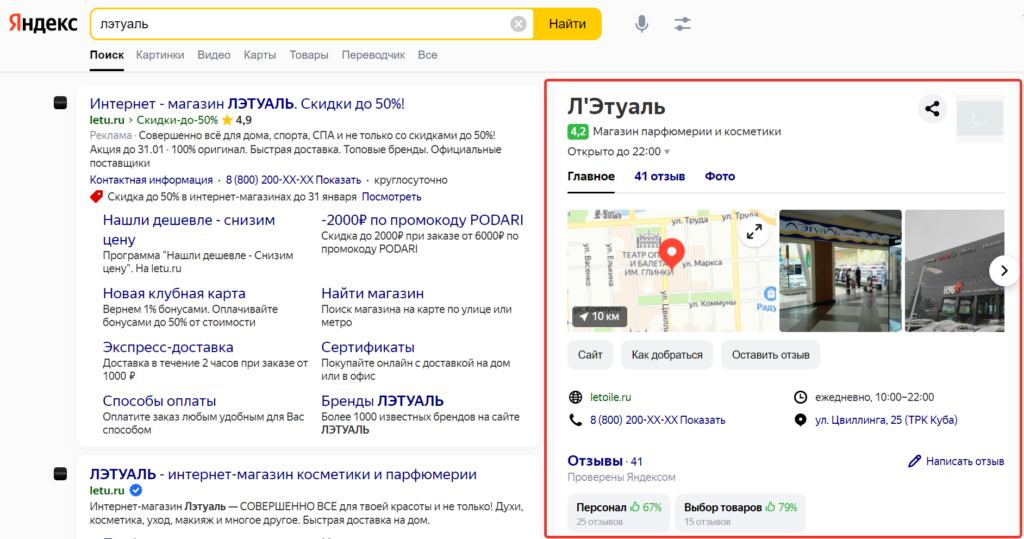Select the Главное tab in the company card

coord(591,176)
